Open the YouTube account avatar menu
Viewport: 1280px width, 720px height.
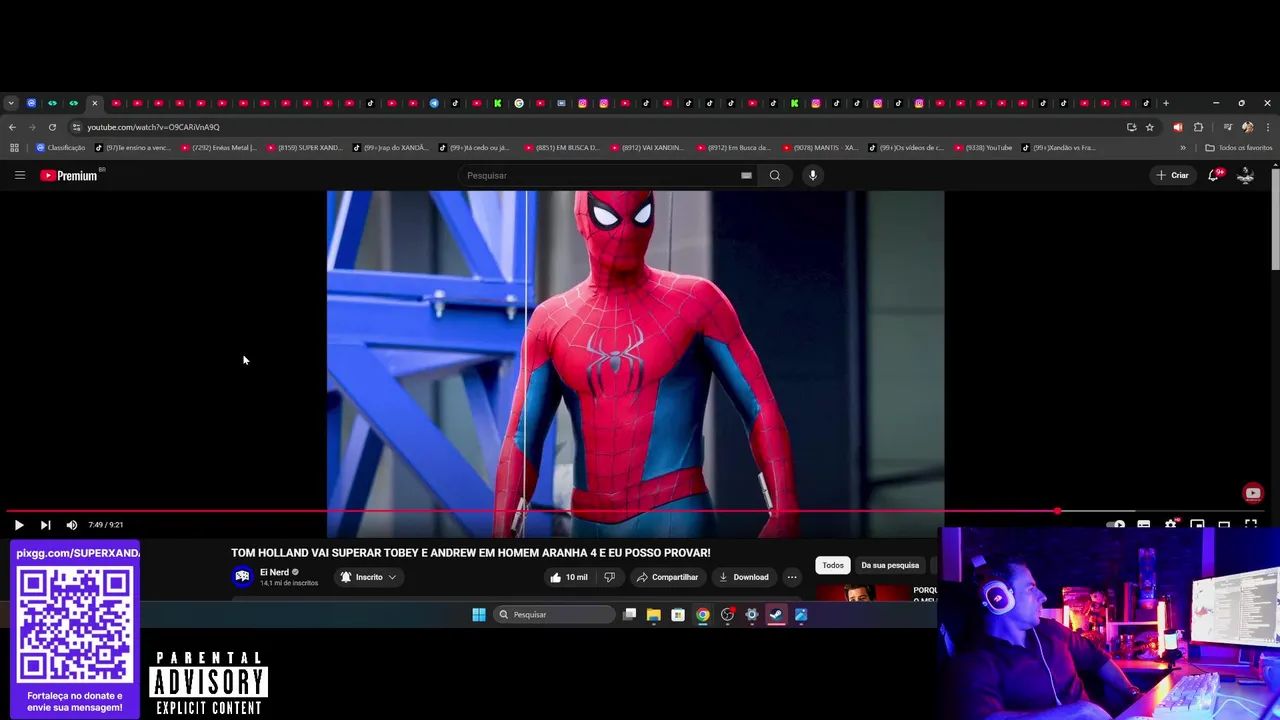(1246, 175)
